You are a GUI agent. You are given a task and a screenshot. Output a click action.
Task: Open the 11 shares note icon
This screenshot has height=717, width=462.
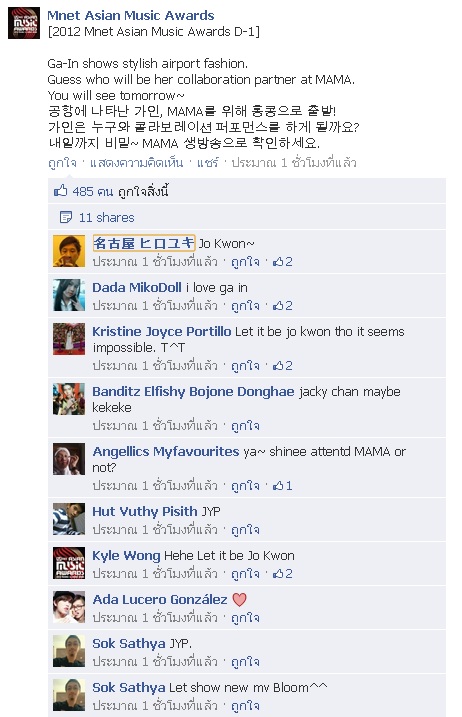pos(66,217)
